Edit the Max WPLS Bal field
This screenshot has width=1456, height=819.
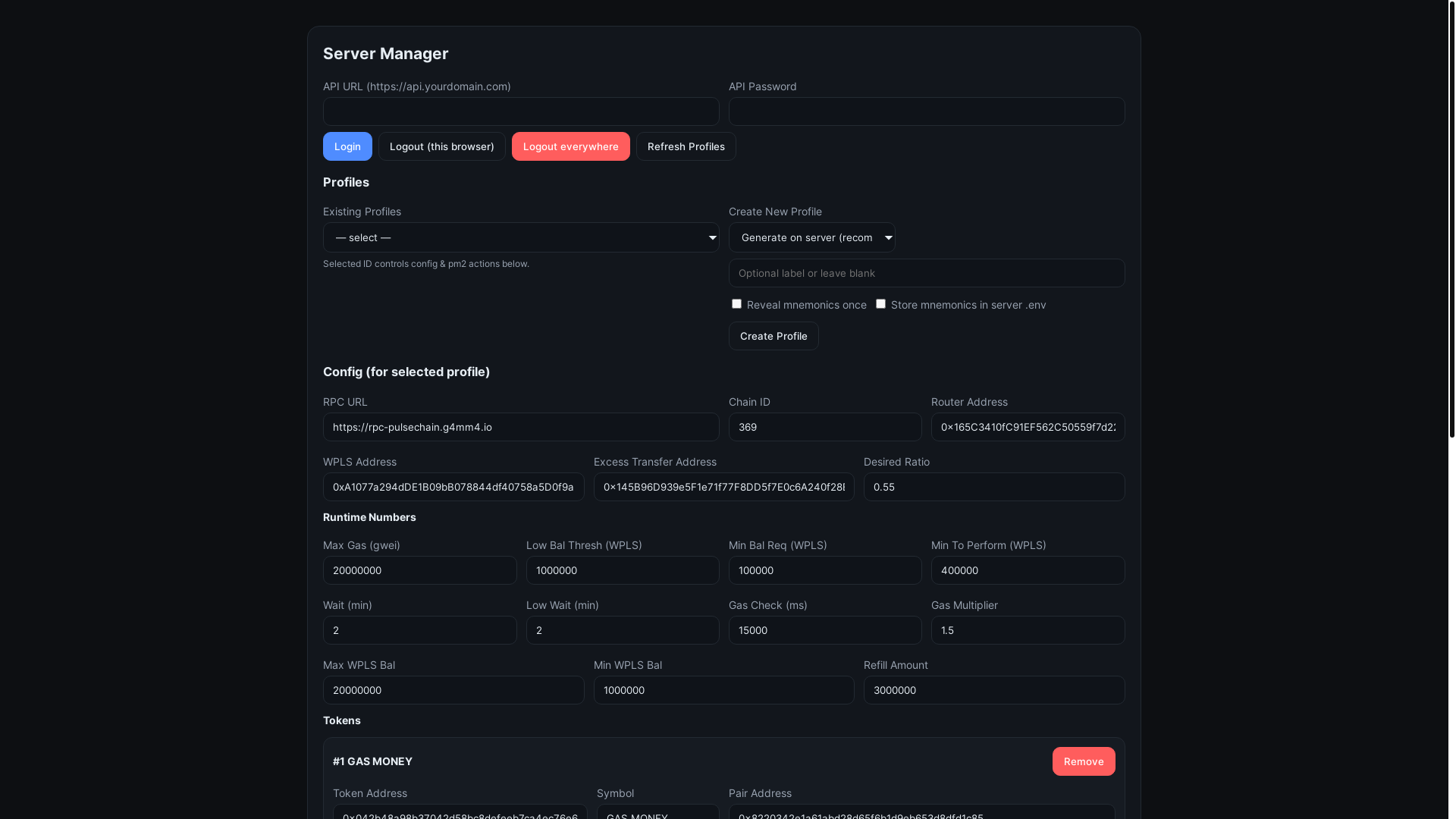point(453,690)
